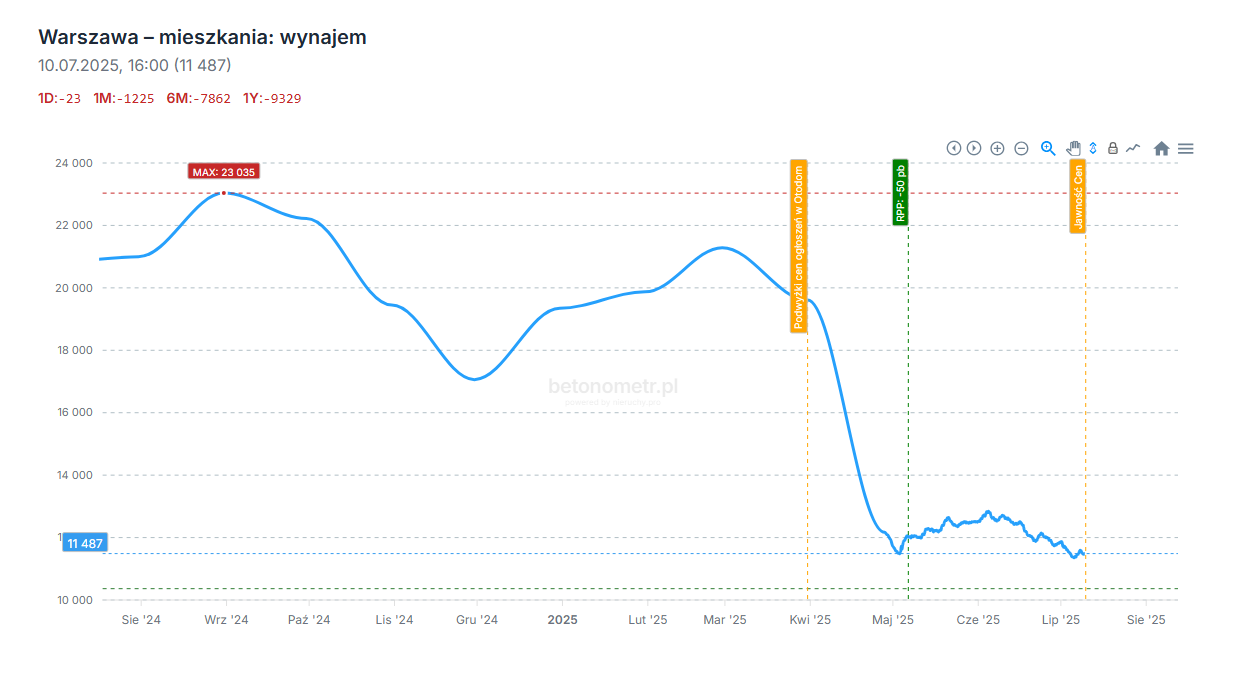Click the 6M: -7862 change indicator
The height and width of the screenshot is (675, 1251).
(199, 98)
